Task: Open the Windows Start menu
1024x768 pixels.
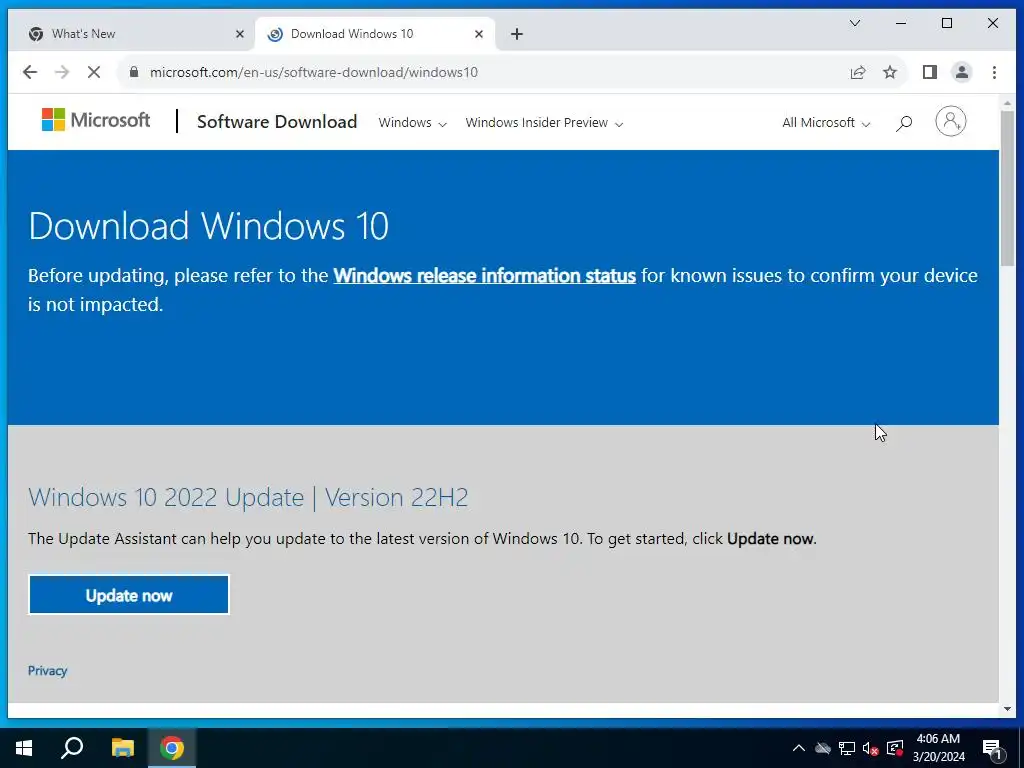Action: pyautogui.click(x=24, y=748)
